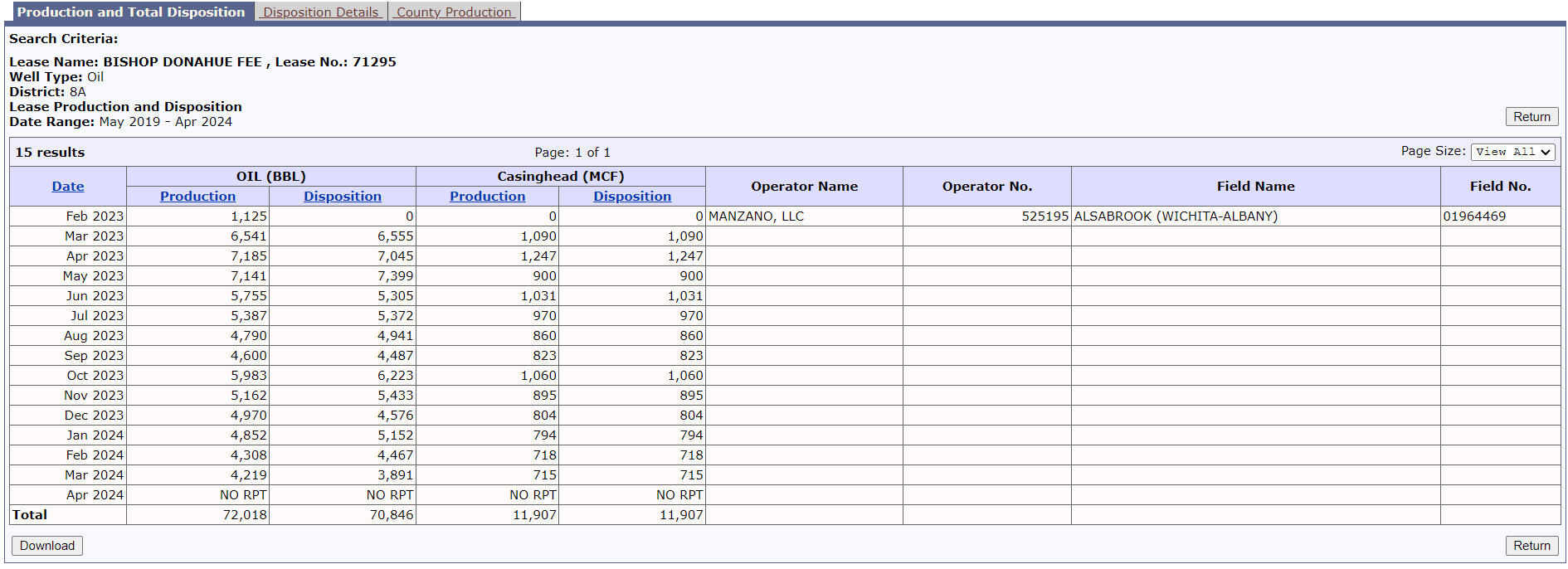Select the OIL (BBL) group header
1568x569 pixels.
pos(271,177)
